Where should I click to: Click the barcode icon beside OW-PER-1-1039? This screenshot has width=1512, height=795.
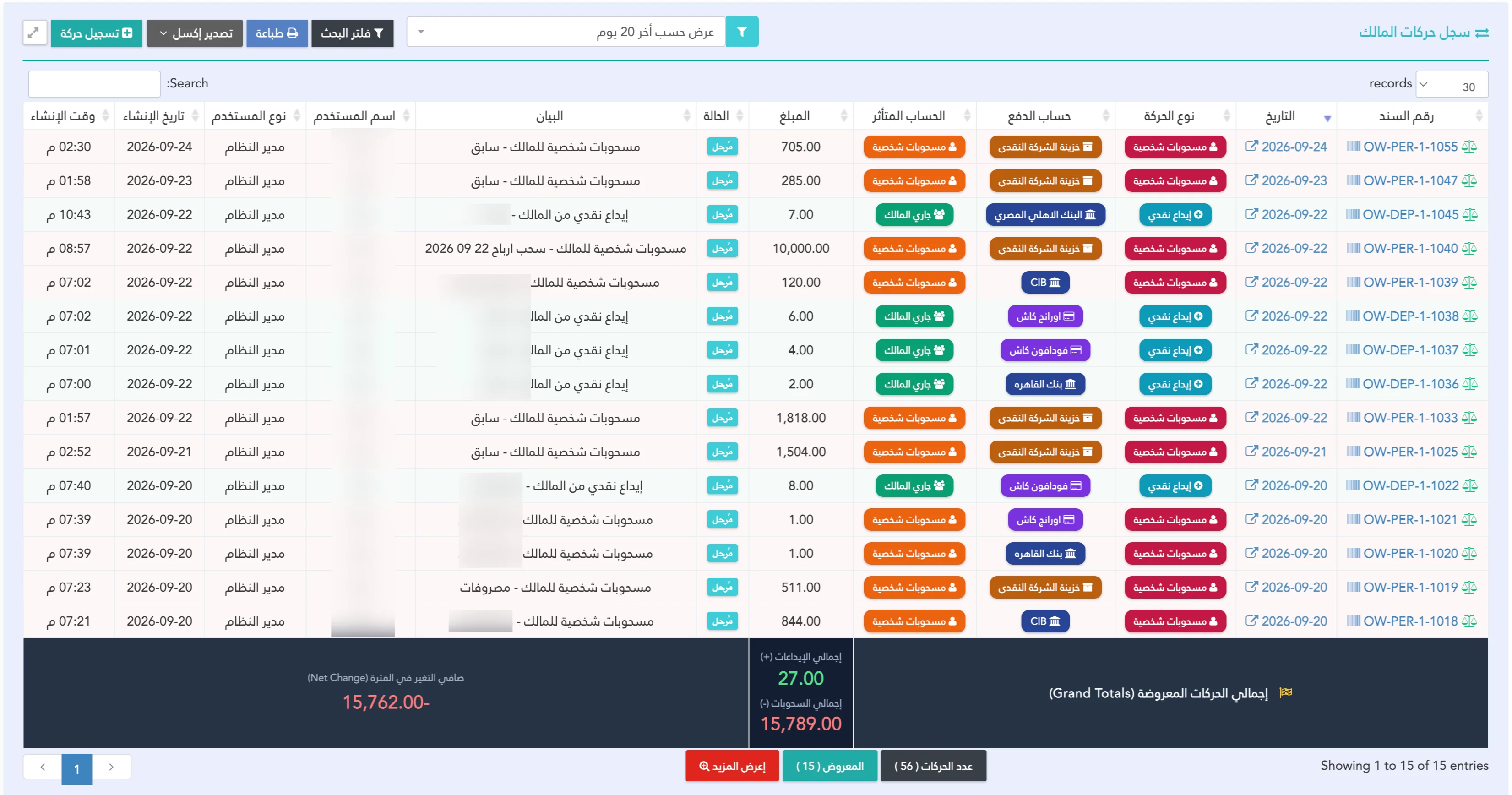[x=1353, y=283]
